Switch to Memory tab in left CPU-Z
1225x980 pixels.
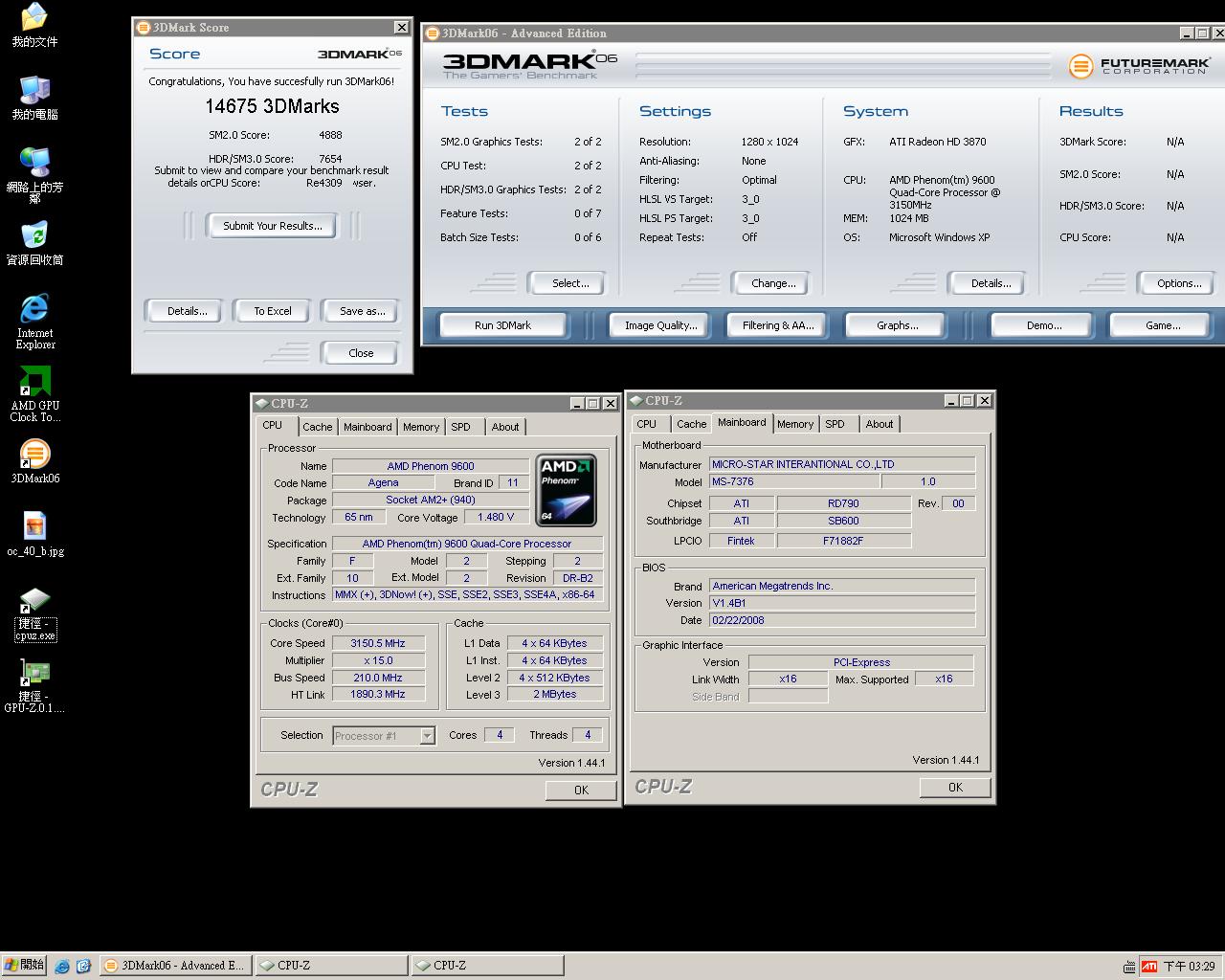[x=421, y=427]
